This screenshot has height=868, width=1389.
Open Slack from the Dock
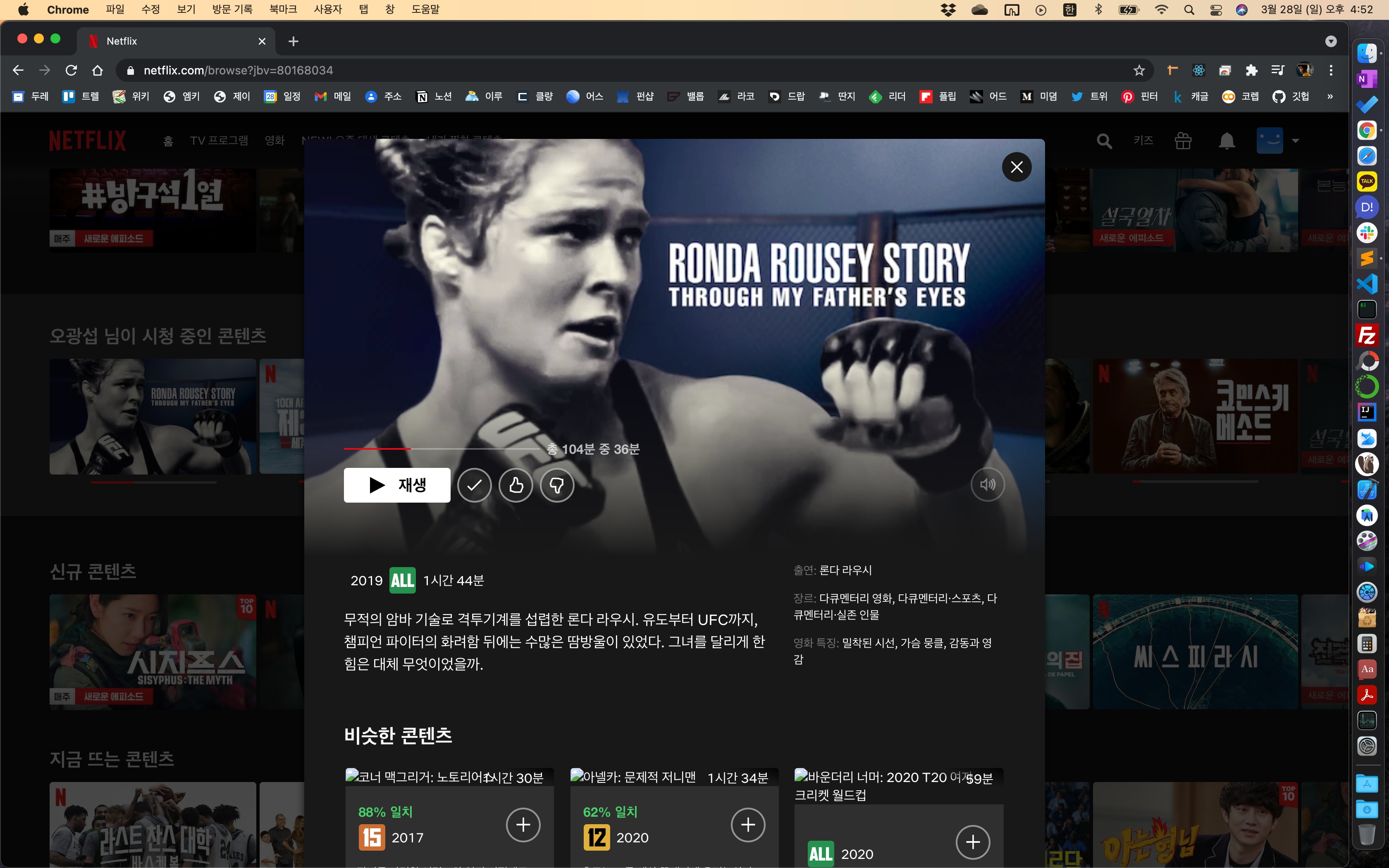[x=1367, y=232]
